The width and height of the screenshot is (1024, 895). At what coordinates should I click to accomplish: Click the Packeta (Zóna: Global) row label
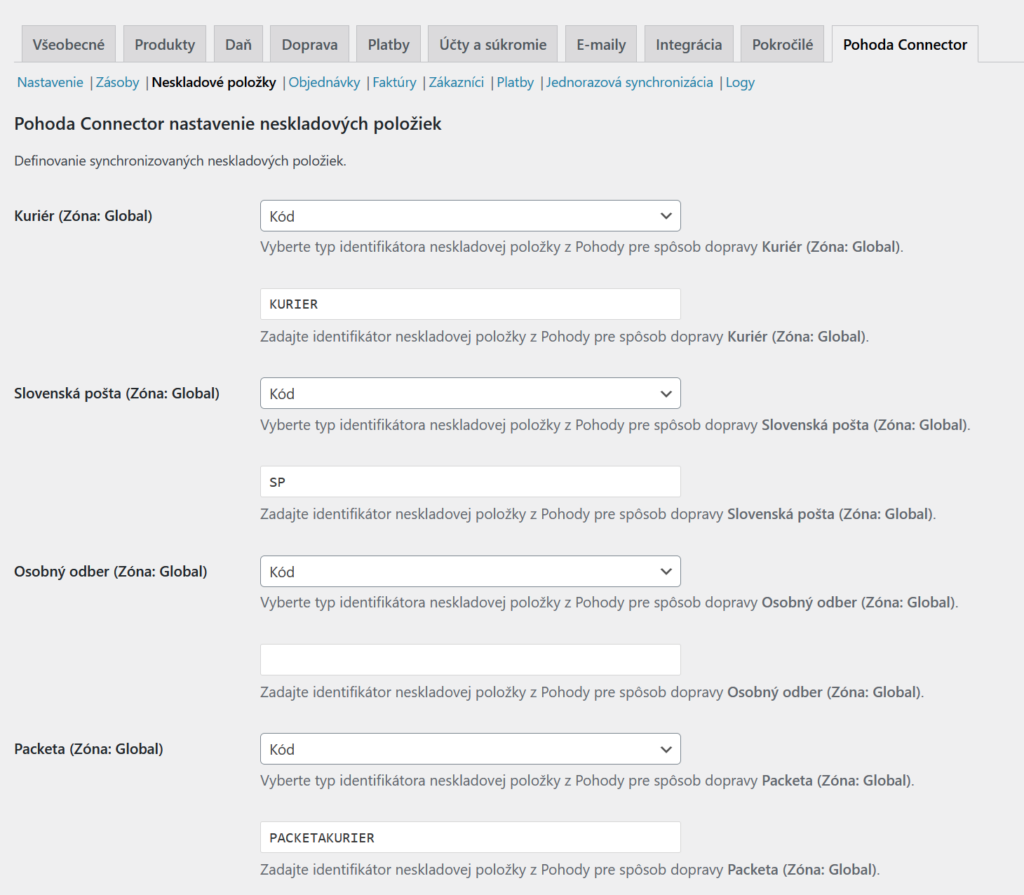click(89, 749)
